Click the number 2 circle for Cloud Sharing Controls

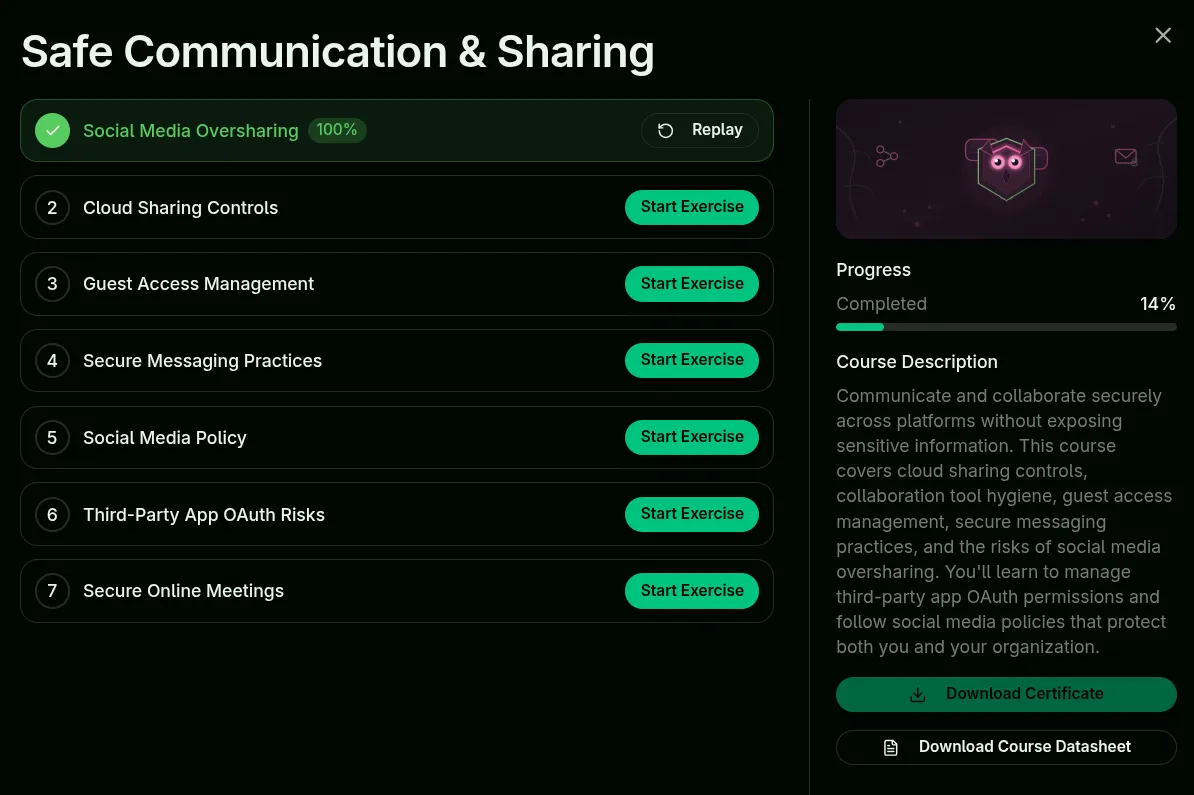coord(53,208)
